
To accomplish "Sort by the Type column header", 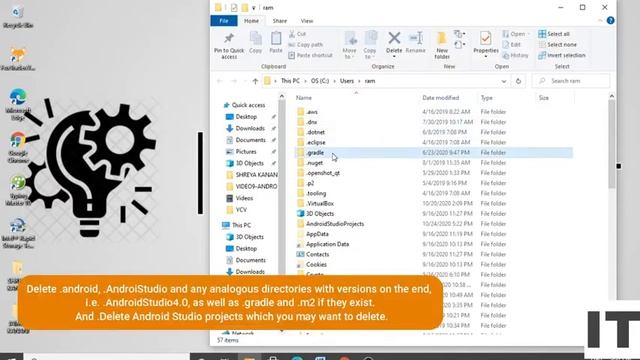I will 487,98.
